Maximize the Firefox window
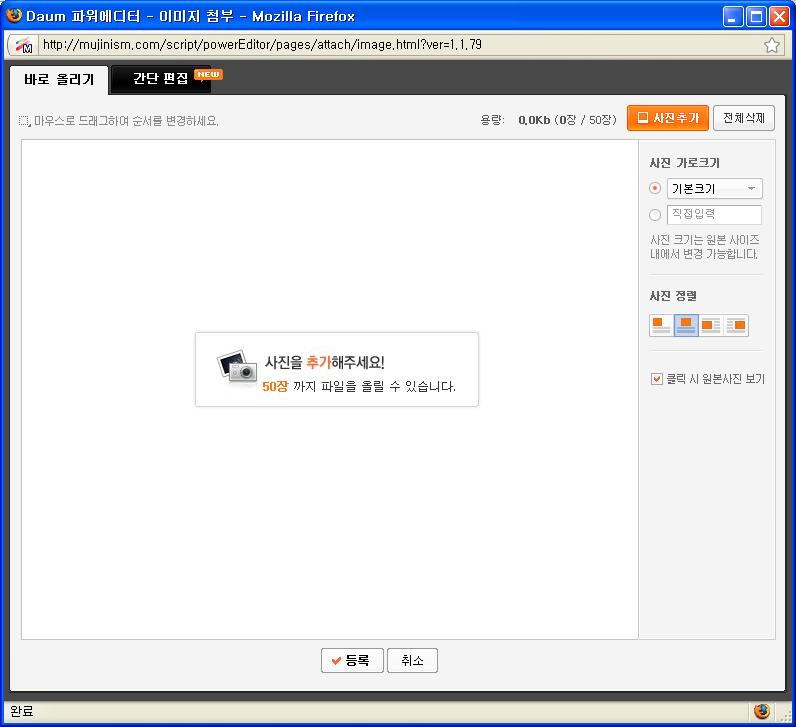Viewport: 796px width, 727px height. [x=756, y=17]
